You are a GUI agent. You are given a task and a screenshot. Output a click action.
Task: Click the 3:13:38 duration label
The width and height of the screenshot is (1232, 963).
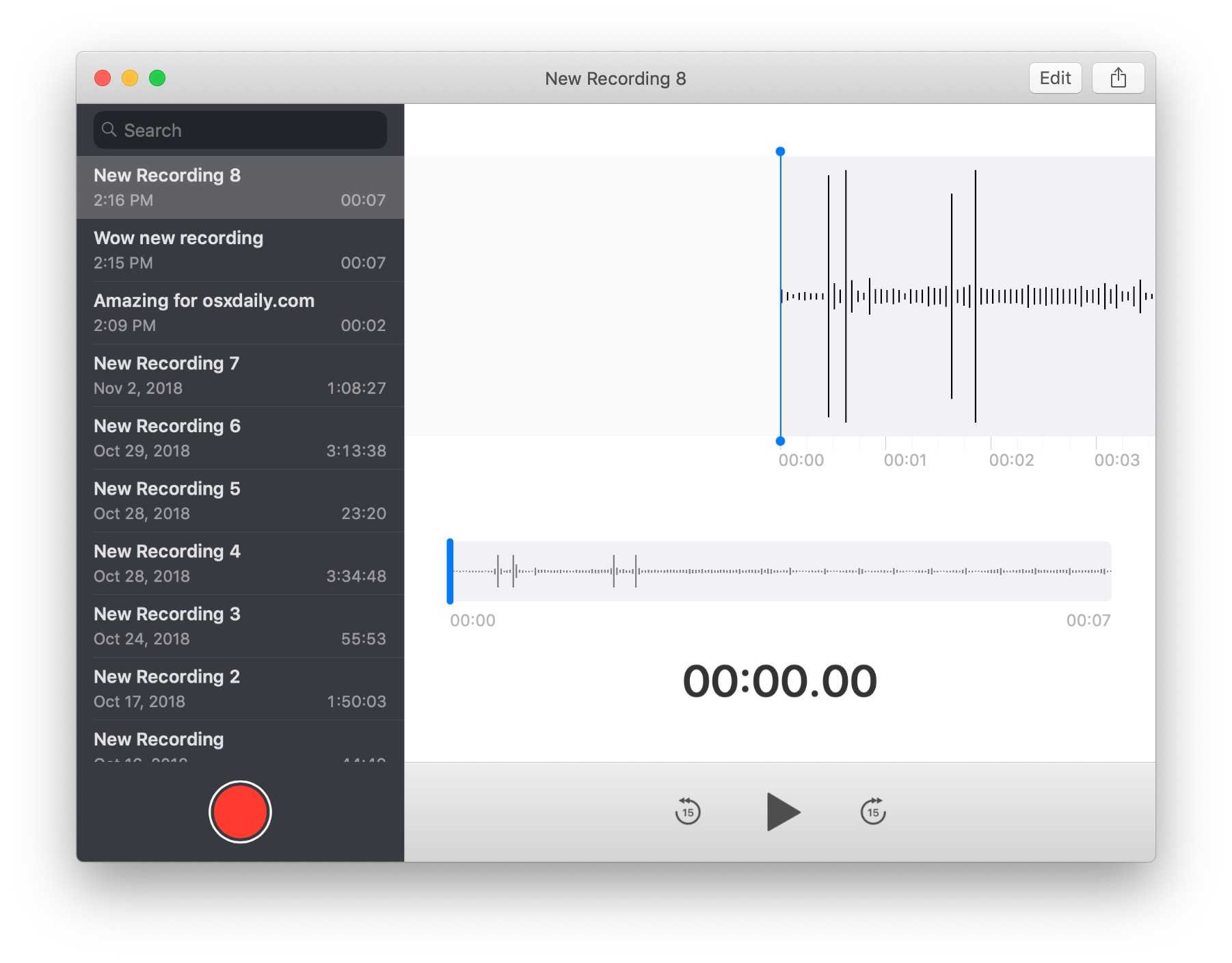356,451
